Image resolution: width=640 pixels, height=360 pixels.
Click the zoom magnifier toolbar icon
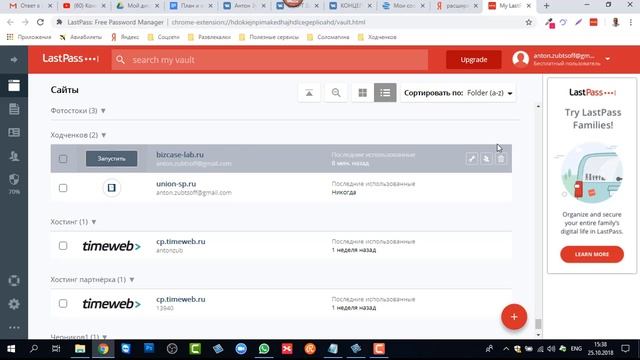pos(336,93)
